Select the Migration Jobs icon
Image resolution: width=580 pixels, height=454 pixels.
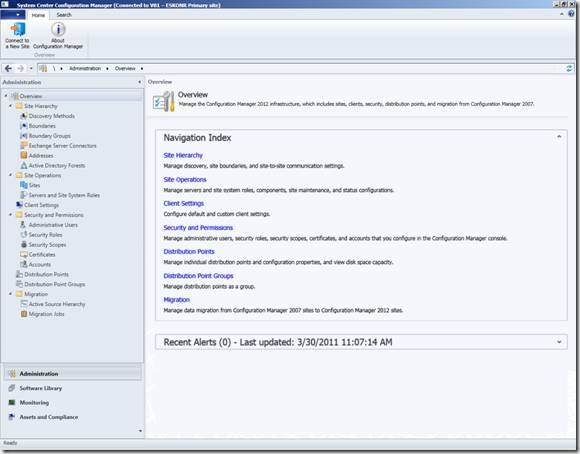pyautogui.click(x=24, y=314)
